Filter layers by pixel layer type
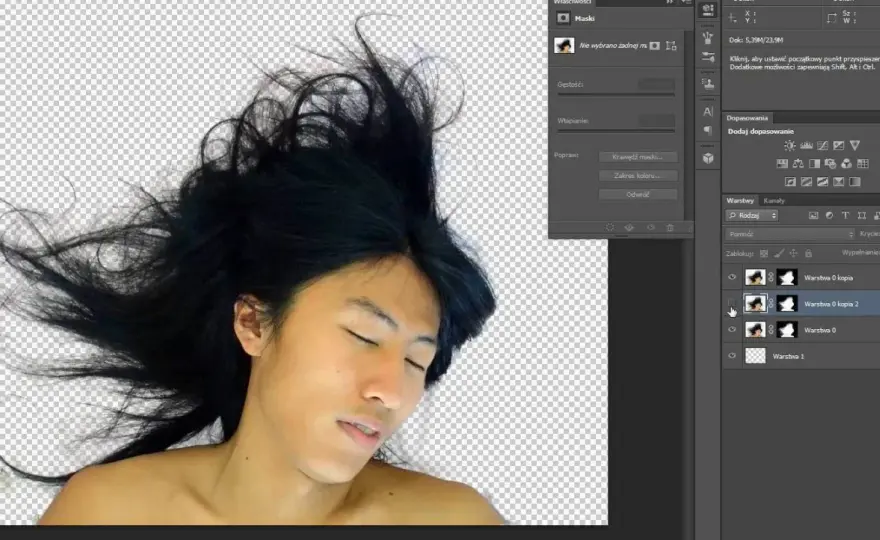880x540 pixels. point(813,216)
